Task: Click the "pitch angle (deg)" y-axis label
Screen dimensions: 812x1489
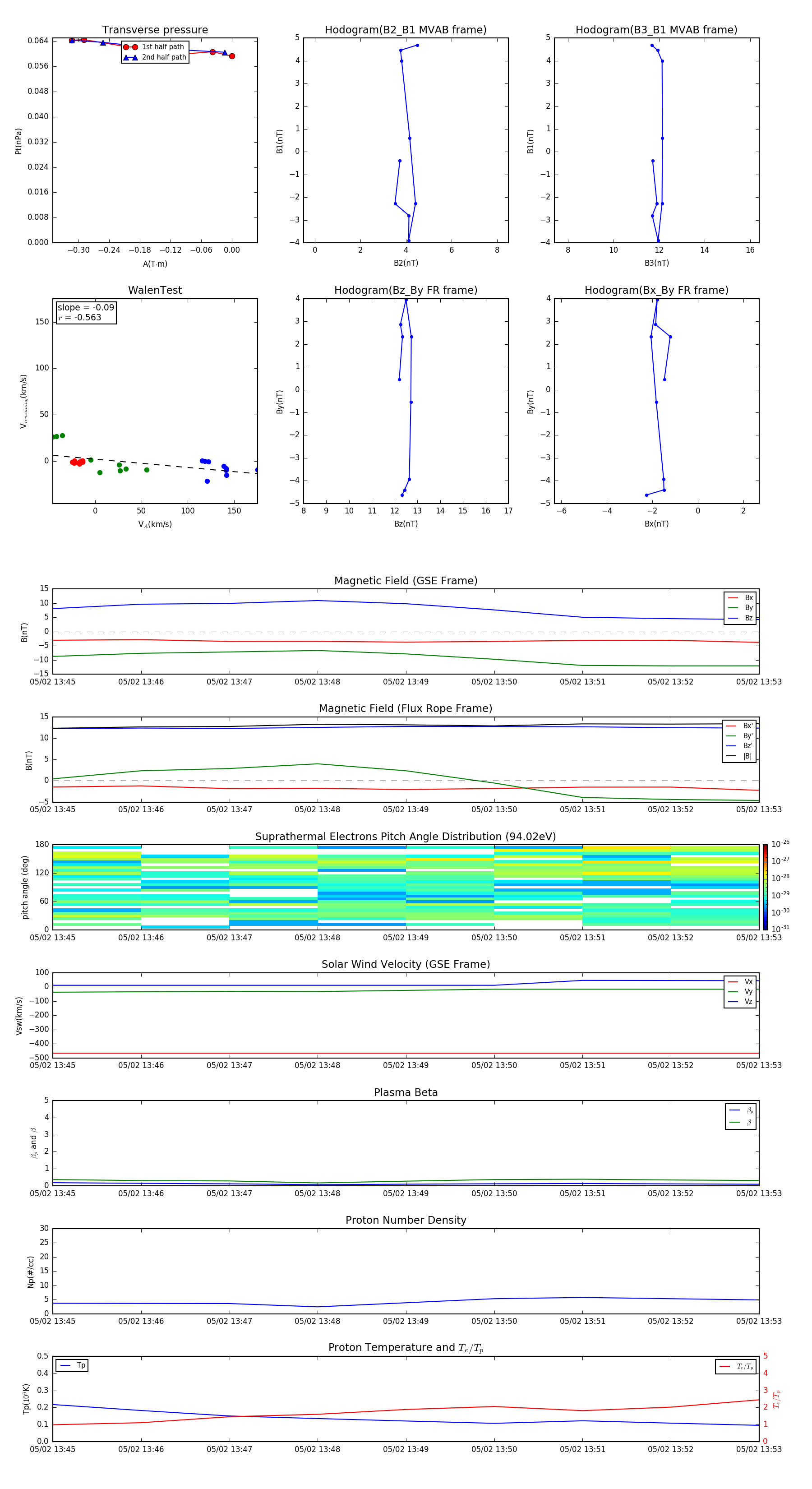Action: [25, 887]
